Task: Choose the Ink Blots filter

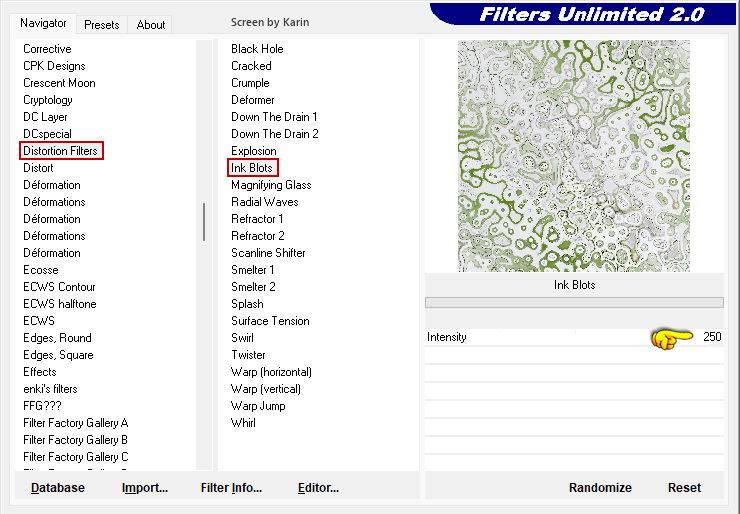Action: [253, 168]
